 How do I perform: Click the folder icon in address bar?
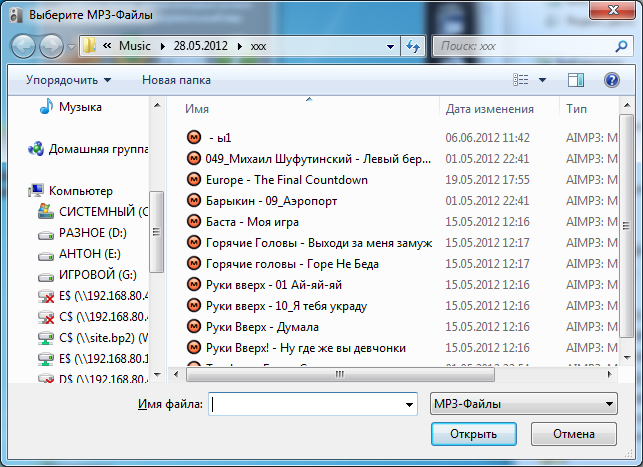coord(89,46)
